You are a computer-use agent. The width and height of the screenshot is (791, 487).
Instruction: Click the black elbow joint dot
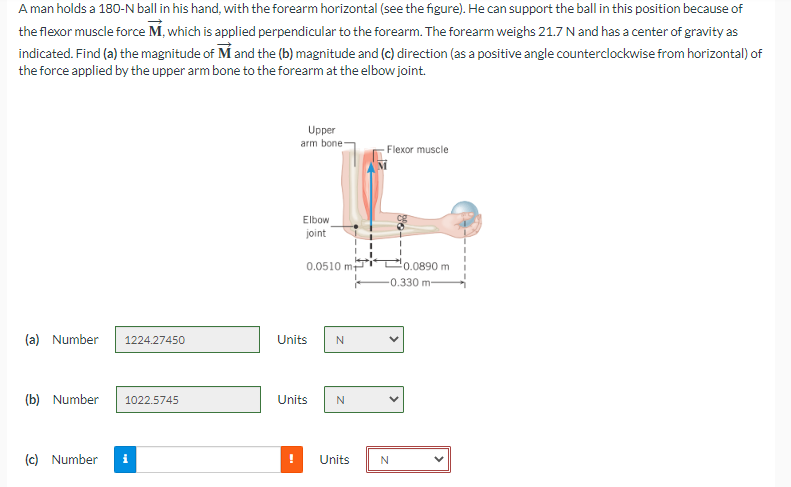pyautogui.click(x=356, y=227)
